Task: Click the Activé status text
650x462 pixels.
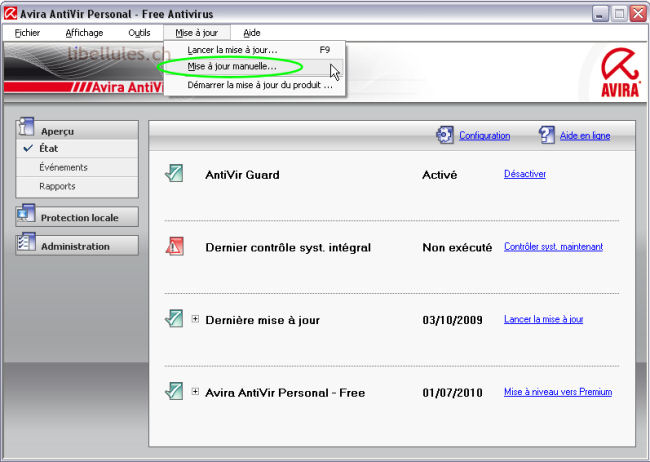Action: [439, 175]
